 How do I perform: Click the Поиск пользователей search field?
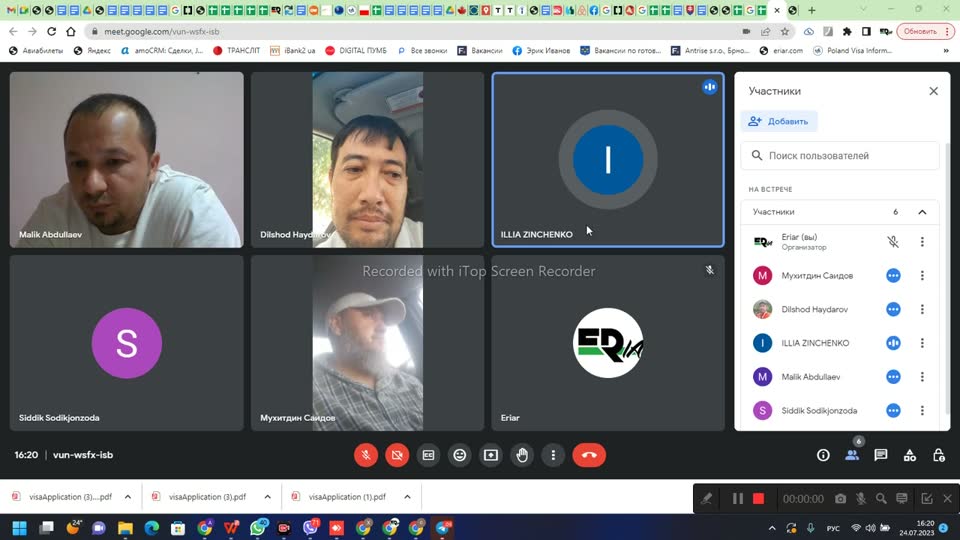pyautogui.click(x=840, y=156)
